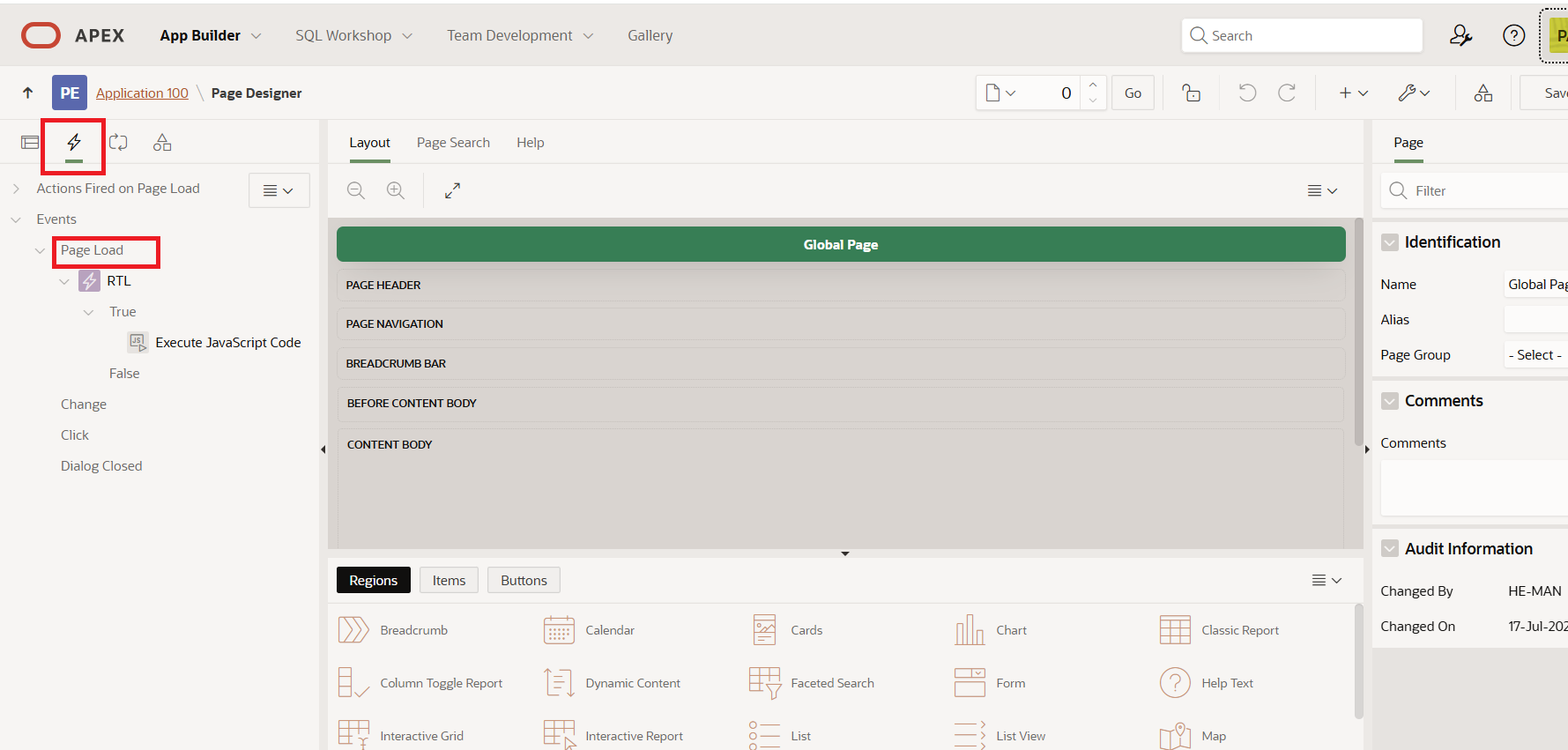Collapse the Audit Information section

[x=1390, y=549]
